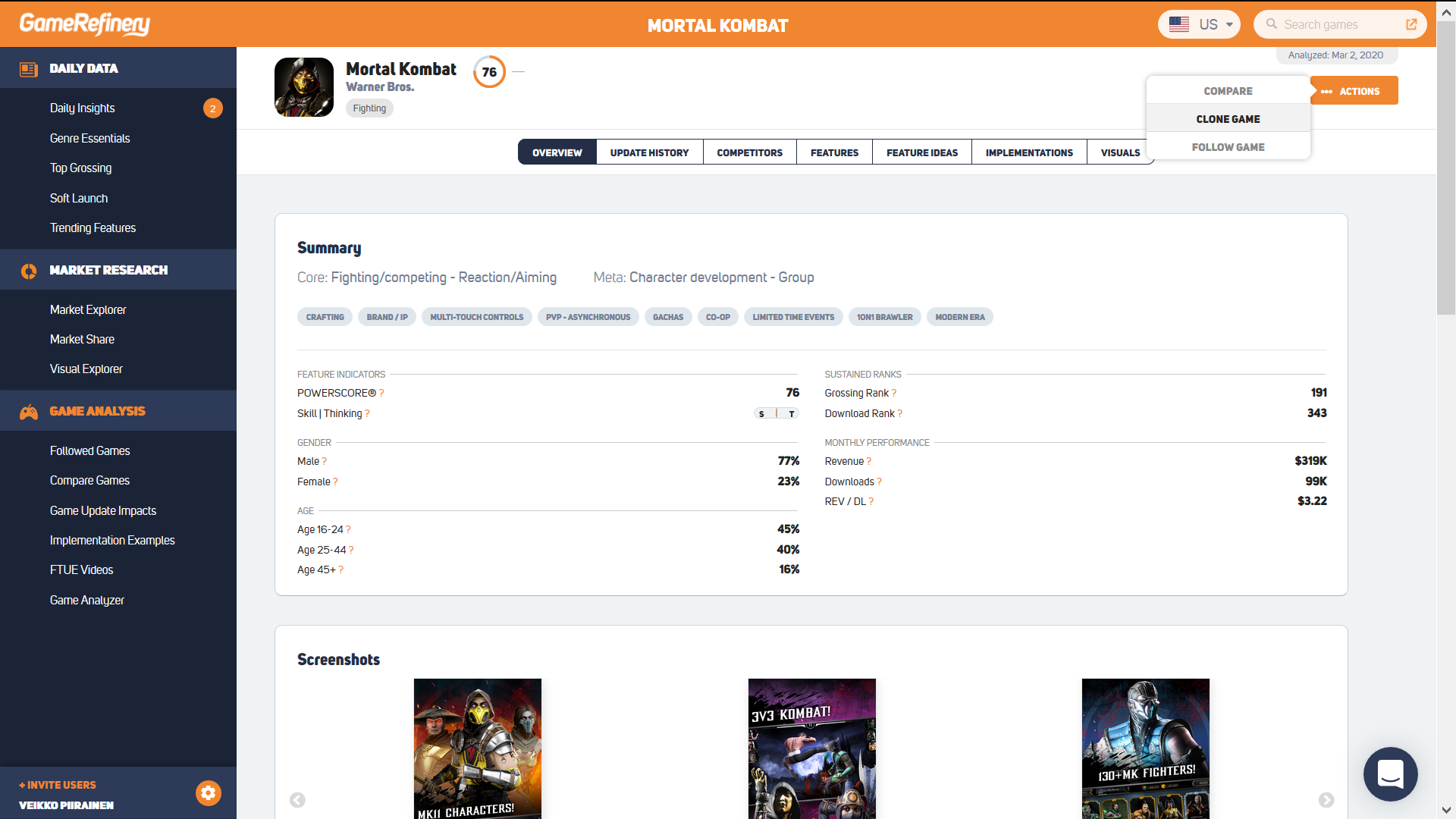
Task: Click the Market Research section icon
Action: point(29,271)
